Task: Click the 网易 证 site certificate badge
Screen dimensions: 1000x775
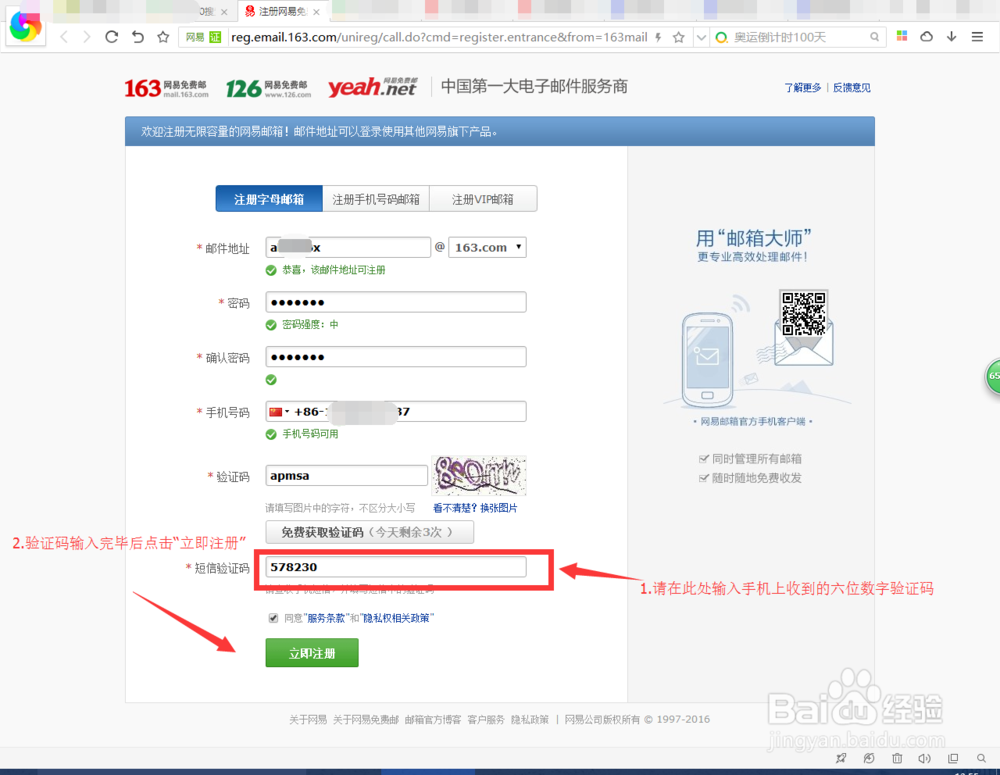Action: [203, 37]
